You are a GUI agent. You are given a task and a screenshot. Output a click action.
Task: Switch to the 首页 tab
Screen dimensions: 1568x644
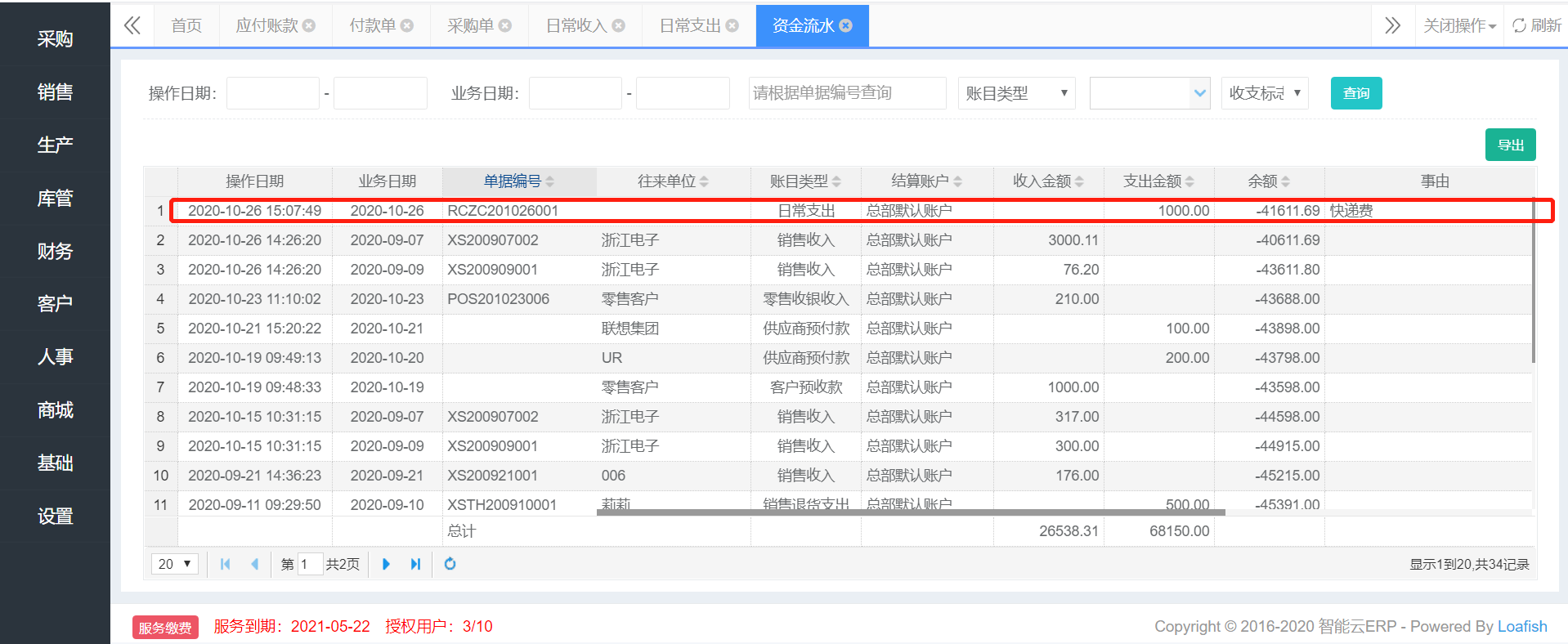[x=186, y=26]
